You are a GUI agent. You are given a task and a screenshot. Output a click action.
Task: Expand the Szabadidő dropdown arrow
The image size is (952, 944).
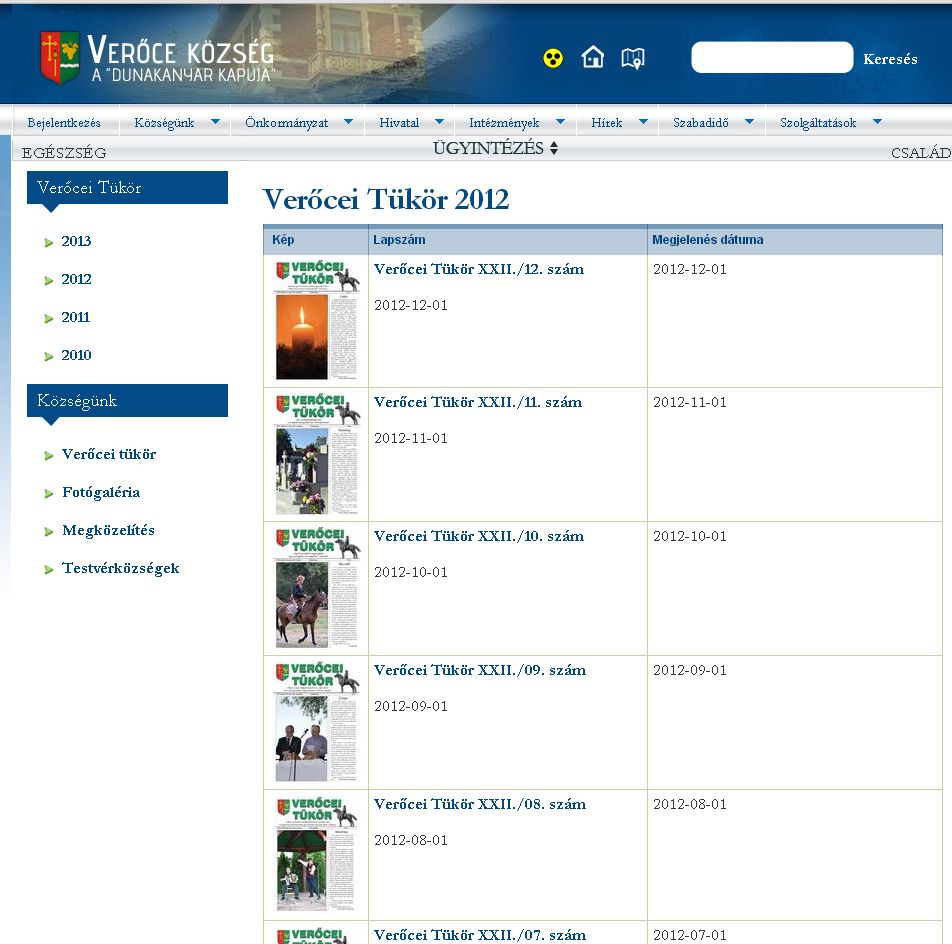pyautogui.click(x=750, y=121)
